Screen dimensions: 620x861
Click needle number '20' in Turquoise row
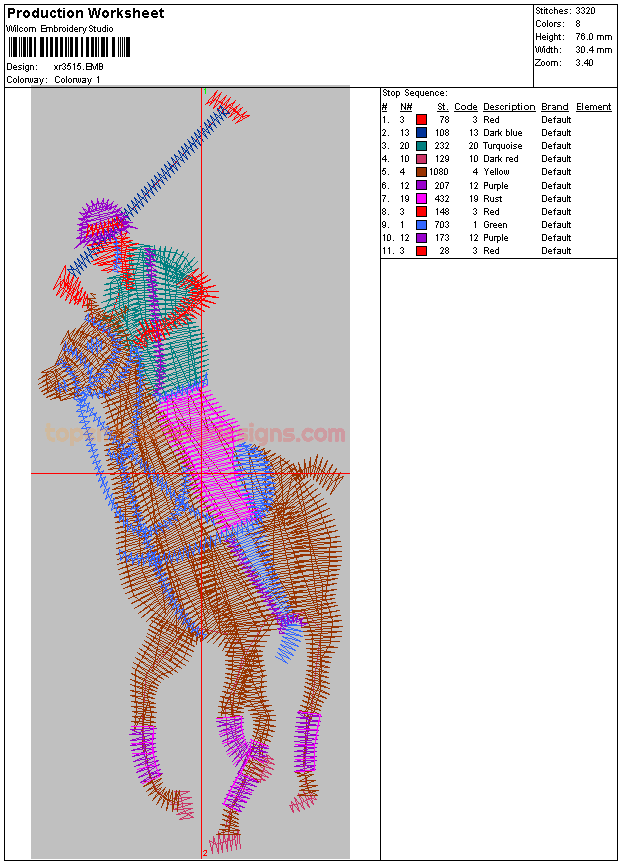coord(405,146)
